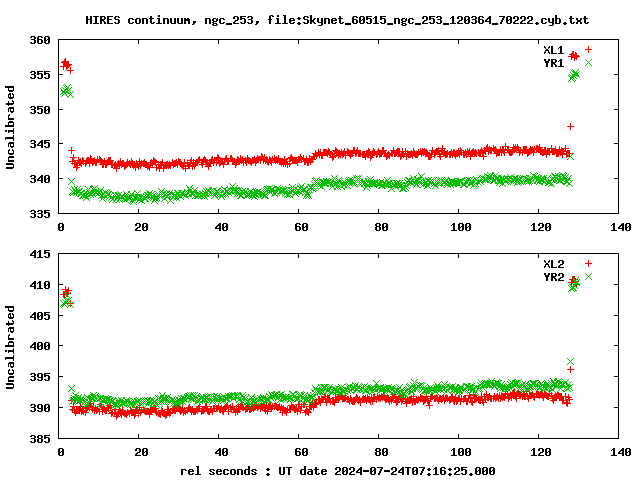This screenshot has width=640, height=480.
Task: Click the rel seconds UT date axis label
Action: pos(338,471)
